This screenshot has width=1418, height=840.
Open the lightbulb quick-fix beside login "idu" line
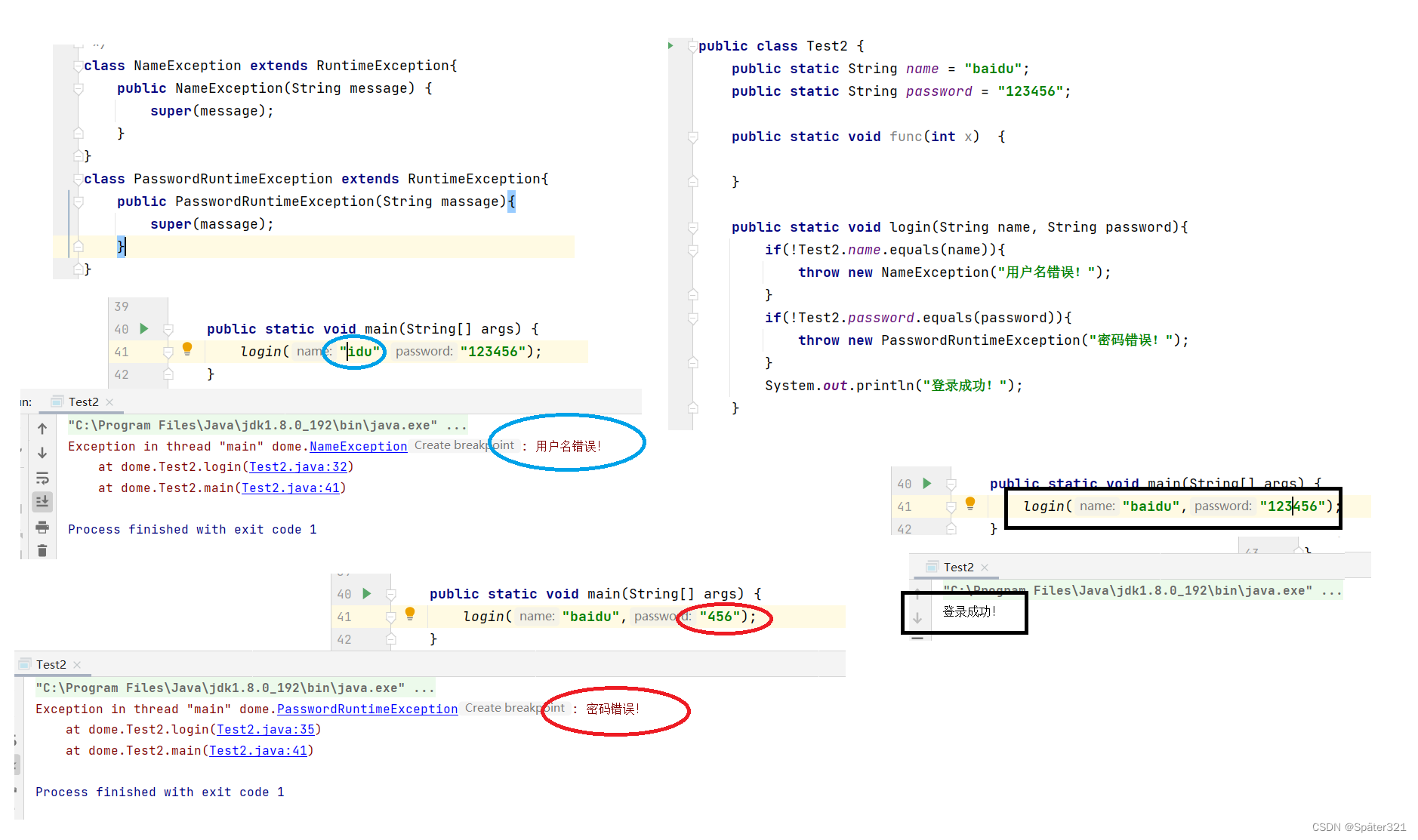pos(187,349)
